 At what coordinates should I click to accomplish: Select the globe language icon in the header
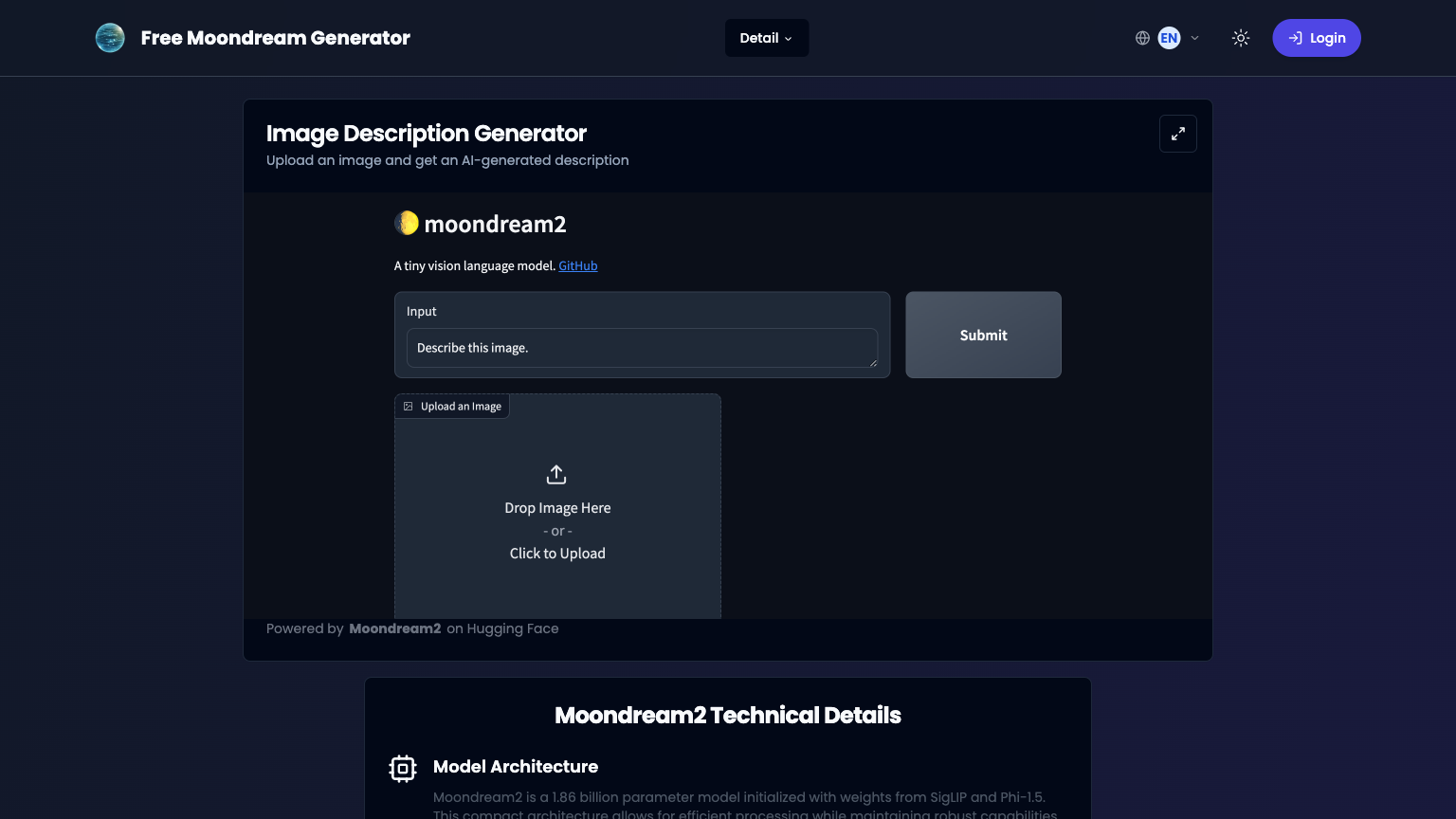[x=1142, y=38]
